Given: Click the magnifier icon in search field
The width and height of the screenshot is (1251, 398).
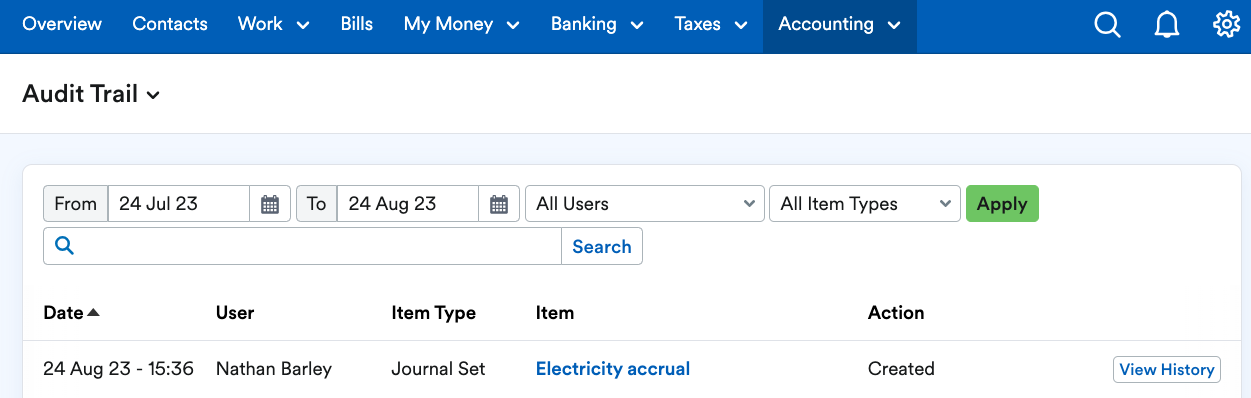Looking at the screenshot, I should (x=65, y=246).
